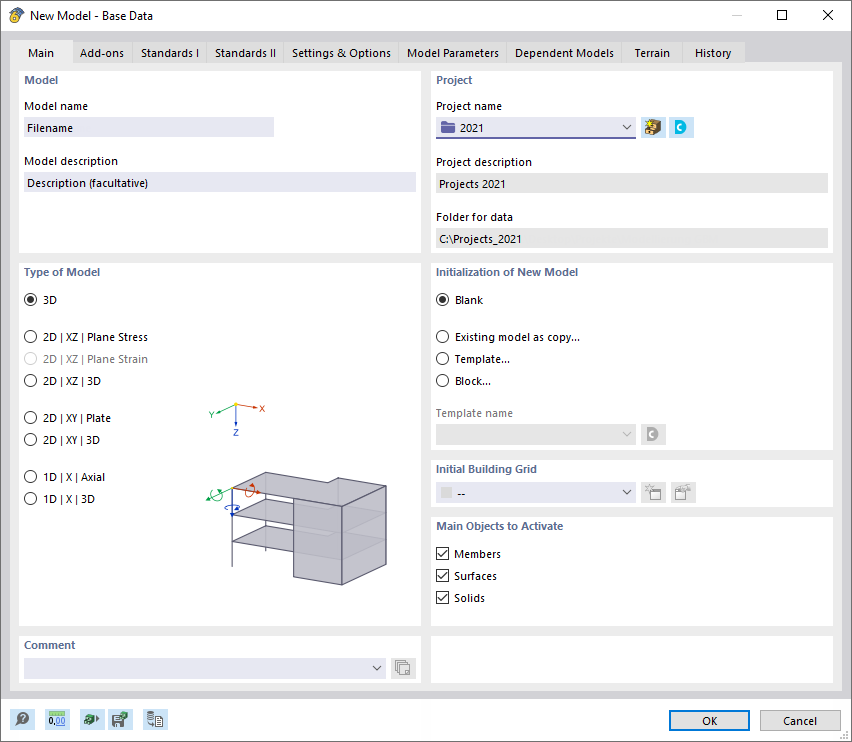Viewport: 852px width, 742px height.
Task: Select the 2D | XZ | Plane Stress model type
Action: pos(30,337)
